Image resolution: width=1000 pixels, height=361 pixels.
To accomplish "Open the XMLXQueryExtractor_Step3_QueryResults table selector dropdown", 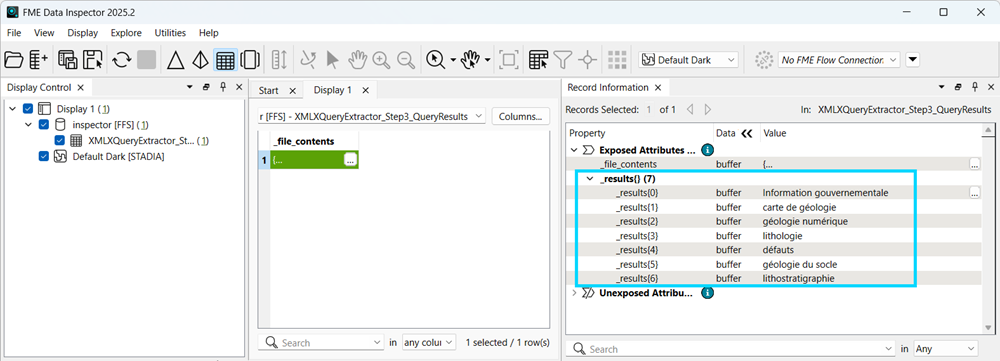I will [371, 117].
